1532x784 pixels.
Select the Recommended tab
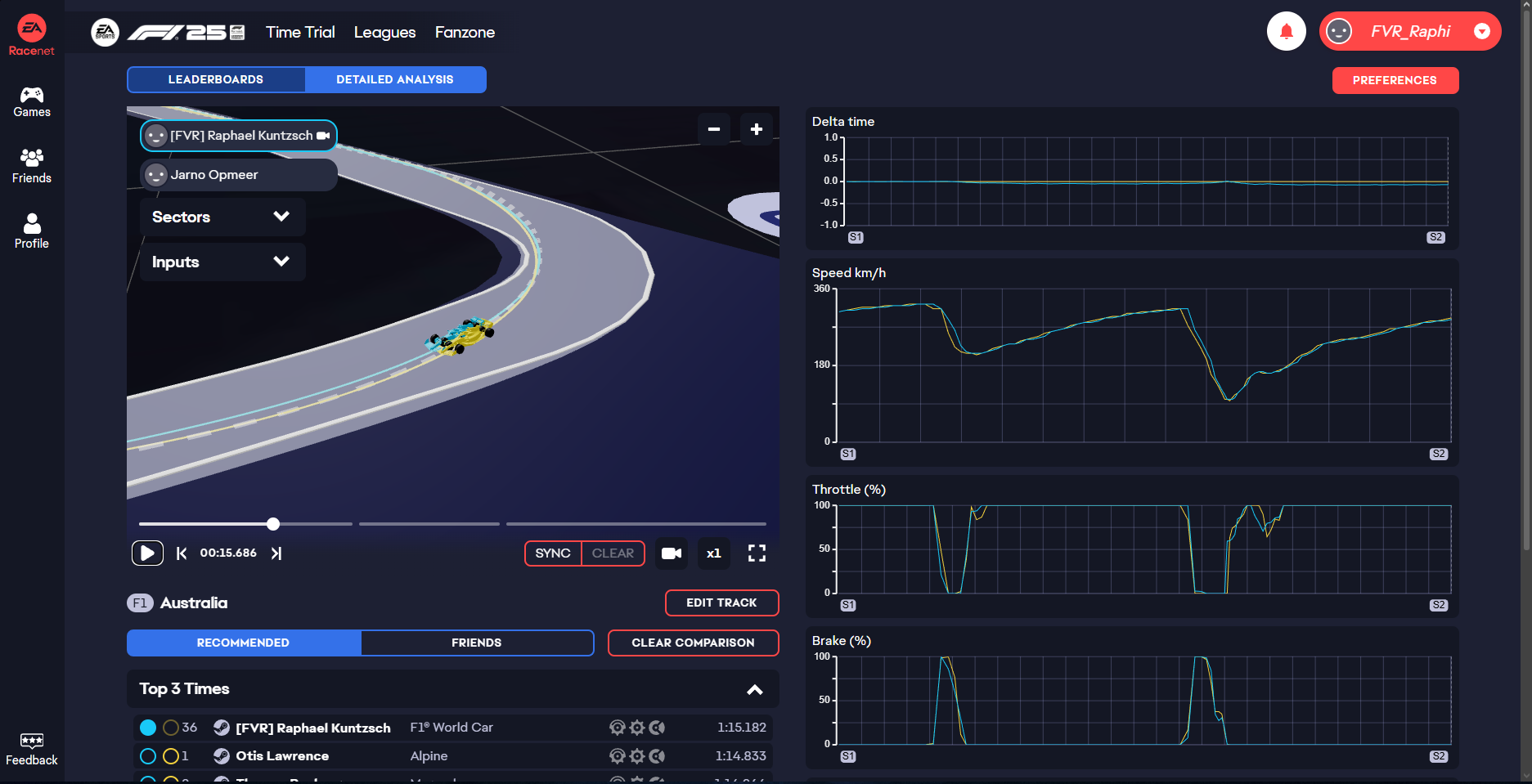[244, 643]
